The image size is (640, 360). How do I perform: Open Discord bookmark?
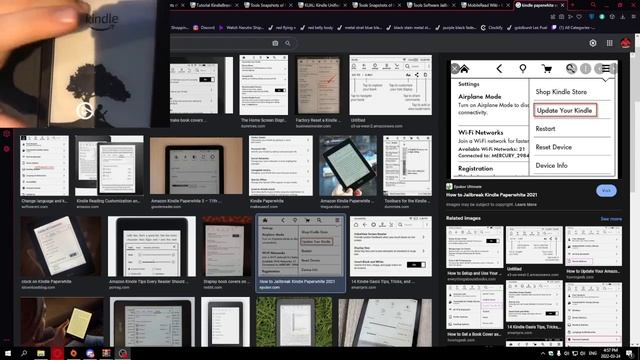(204, 28)
